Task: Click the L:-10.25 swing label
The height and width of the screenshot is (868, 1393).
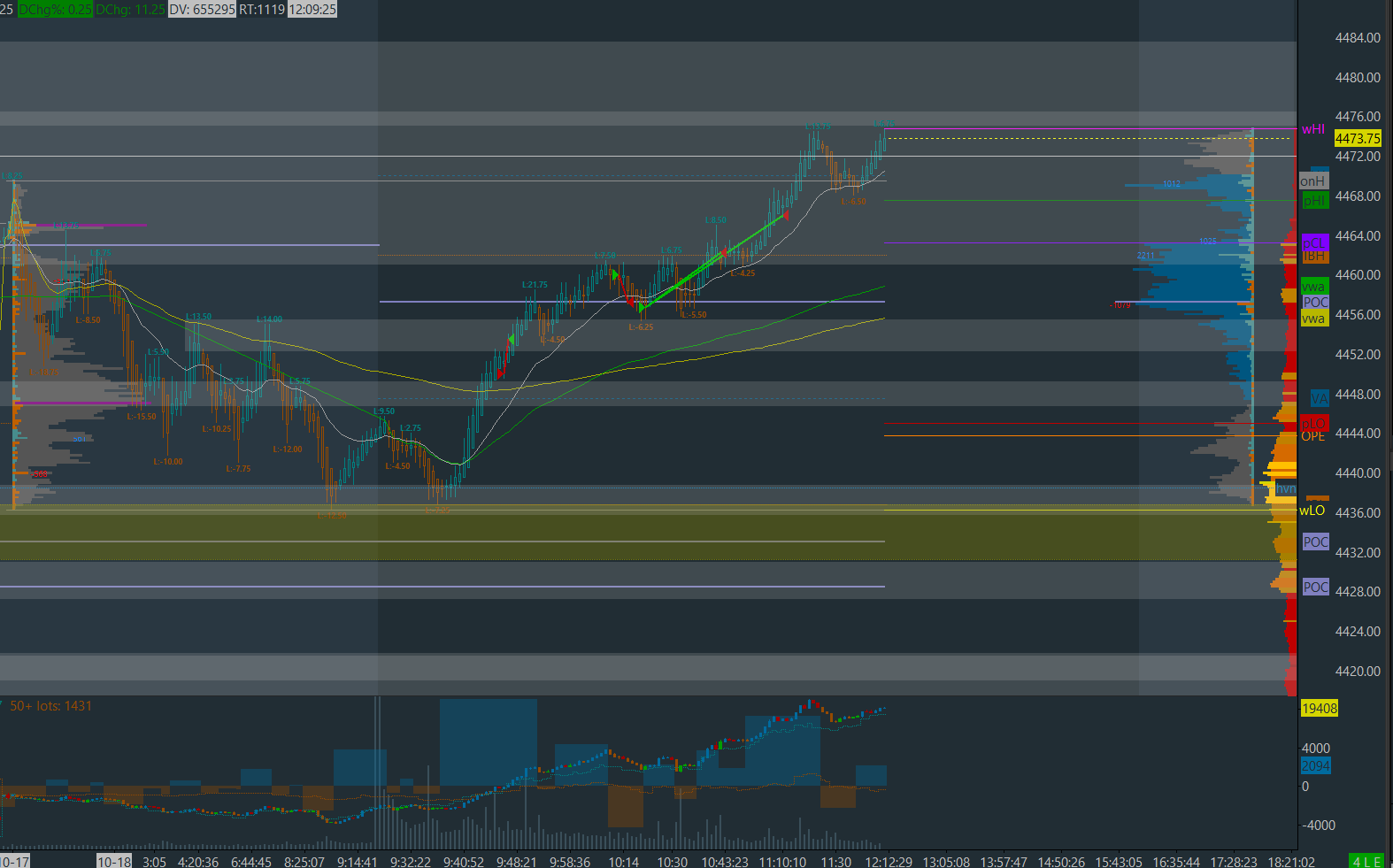Action: 217,429
